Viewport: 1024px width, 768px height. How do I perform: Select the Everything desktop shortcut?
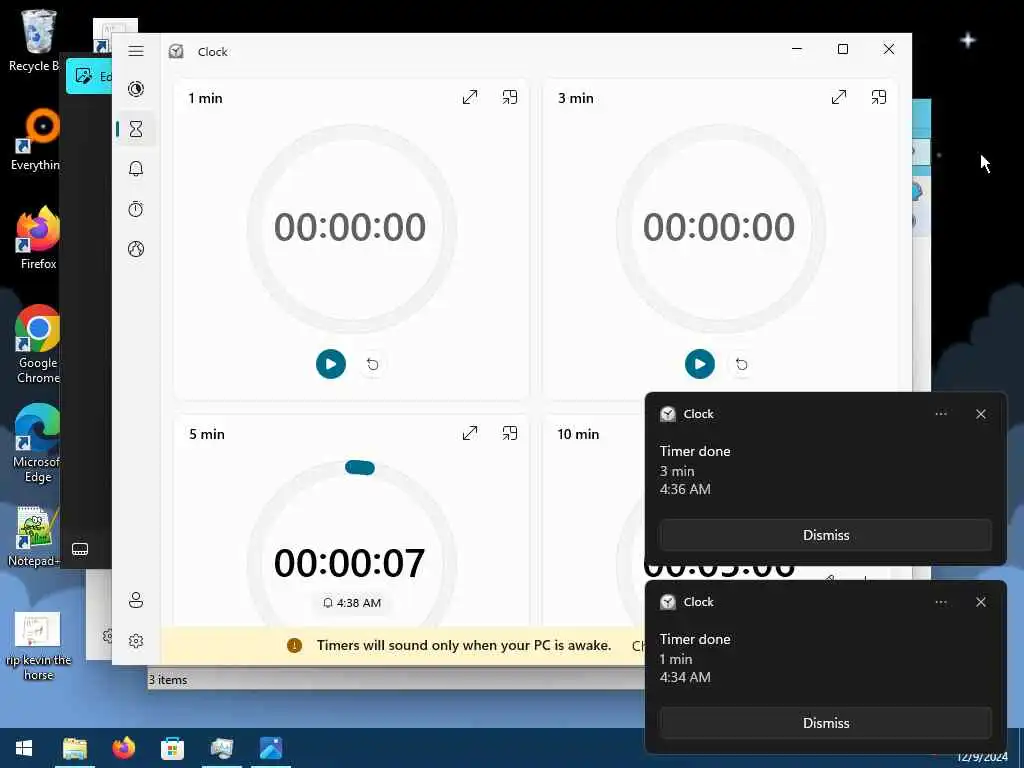[x=37, y=140]
